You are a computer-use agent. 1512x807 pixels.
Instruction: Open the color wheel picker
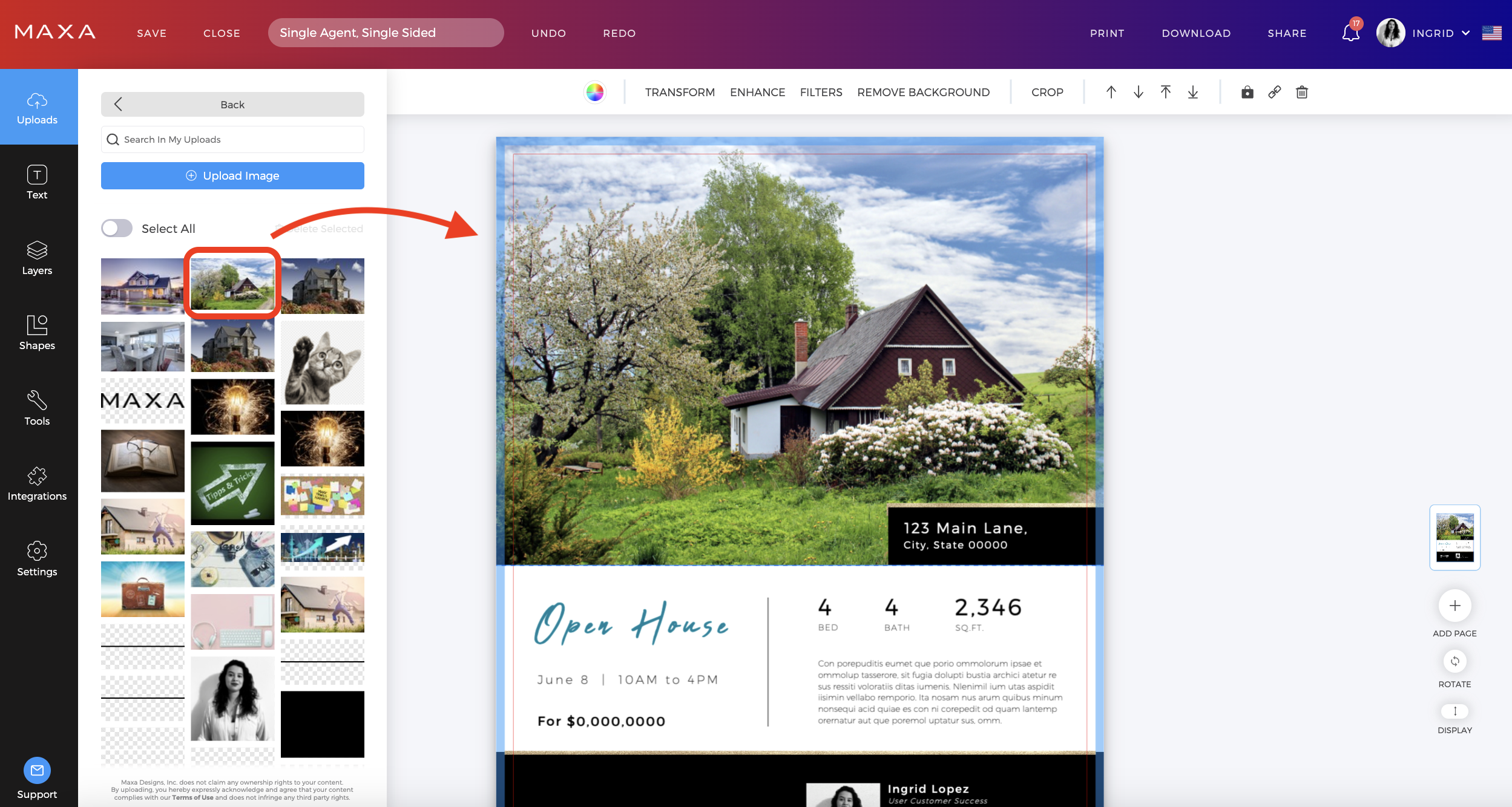[x=595, y=92]
